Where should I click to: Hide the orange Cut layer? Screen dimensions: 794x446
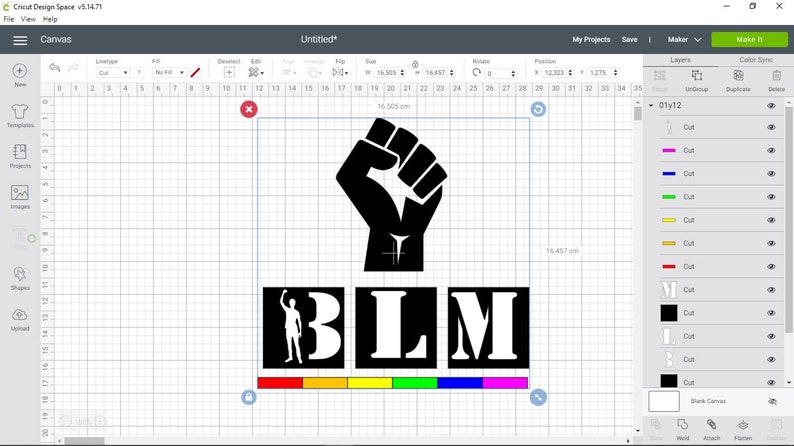pos(771,244)
